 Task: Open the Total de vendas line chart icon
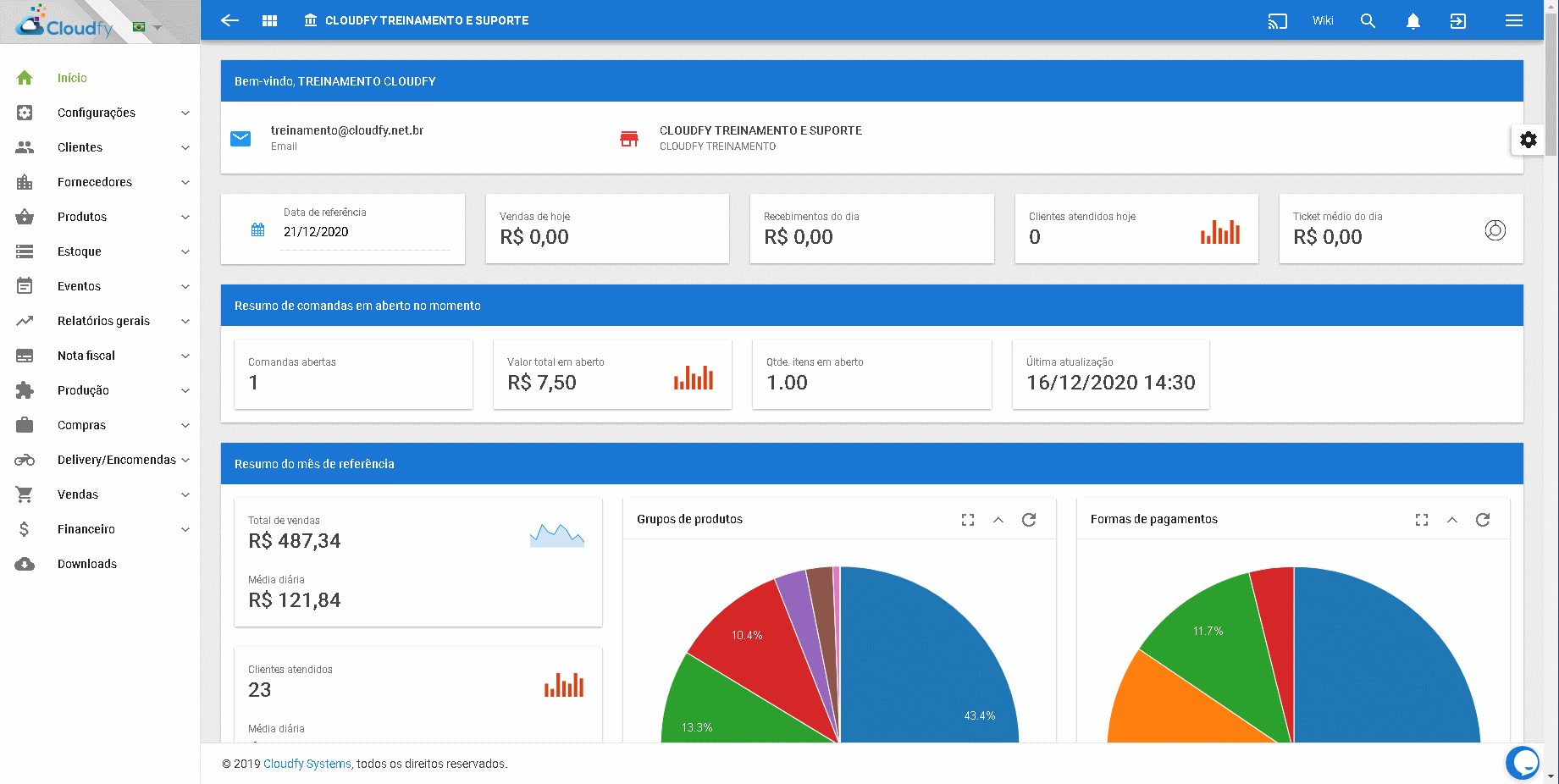tap(557, 535)
